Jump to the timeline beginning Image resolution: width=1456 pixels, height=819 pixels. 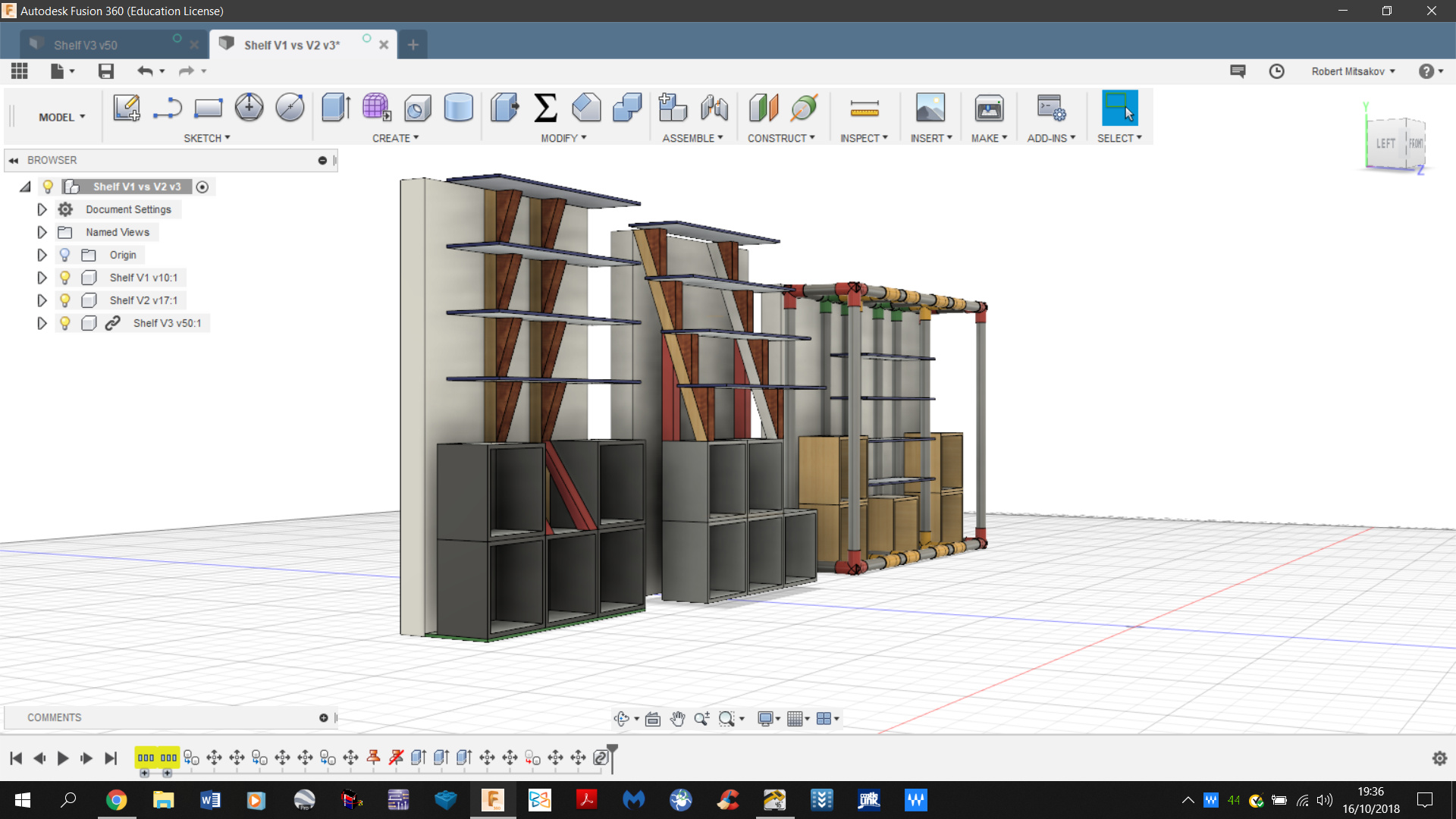16,758
